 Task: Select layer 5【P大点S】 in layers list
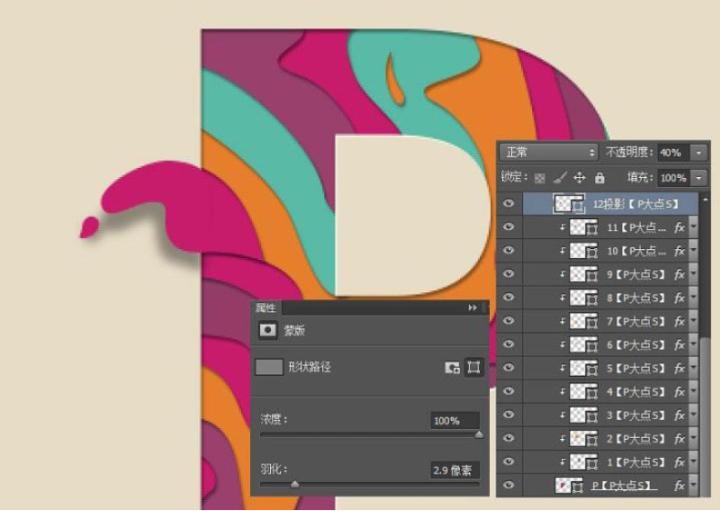click(x=640, y=368)
